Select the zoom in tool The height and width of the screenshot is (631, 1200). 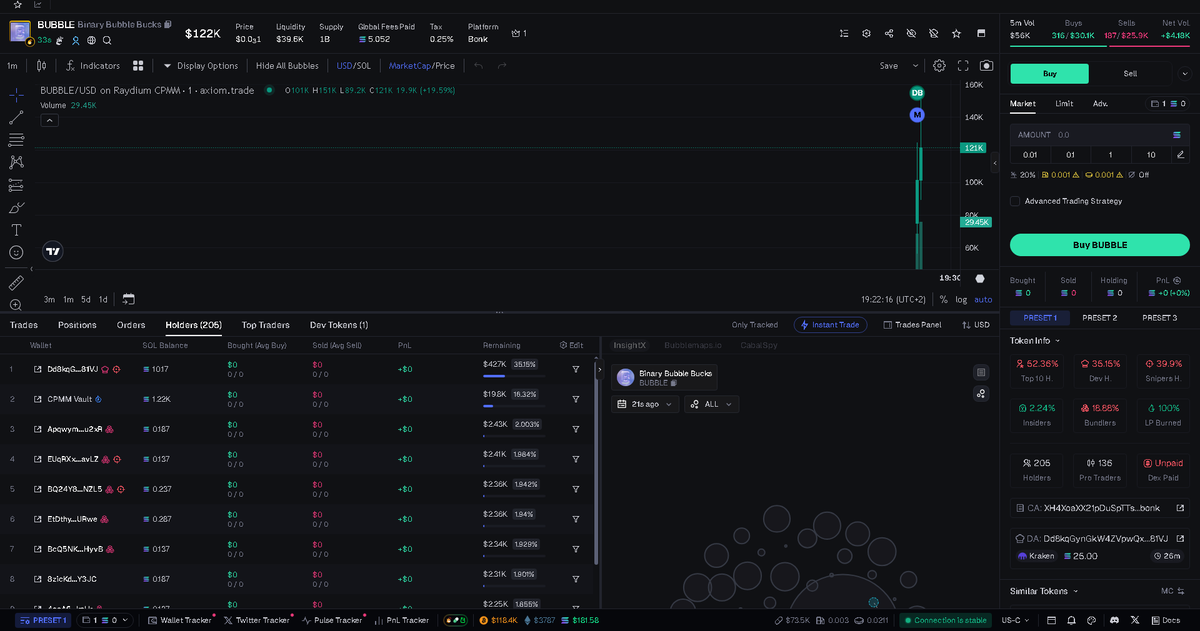click(x=16, y=305)
